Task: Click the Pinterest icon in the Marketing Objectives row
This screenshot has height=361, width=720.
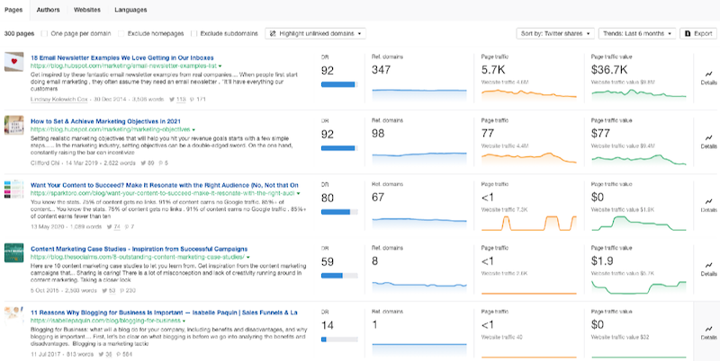Action: click(x=161, y=163)
